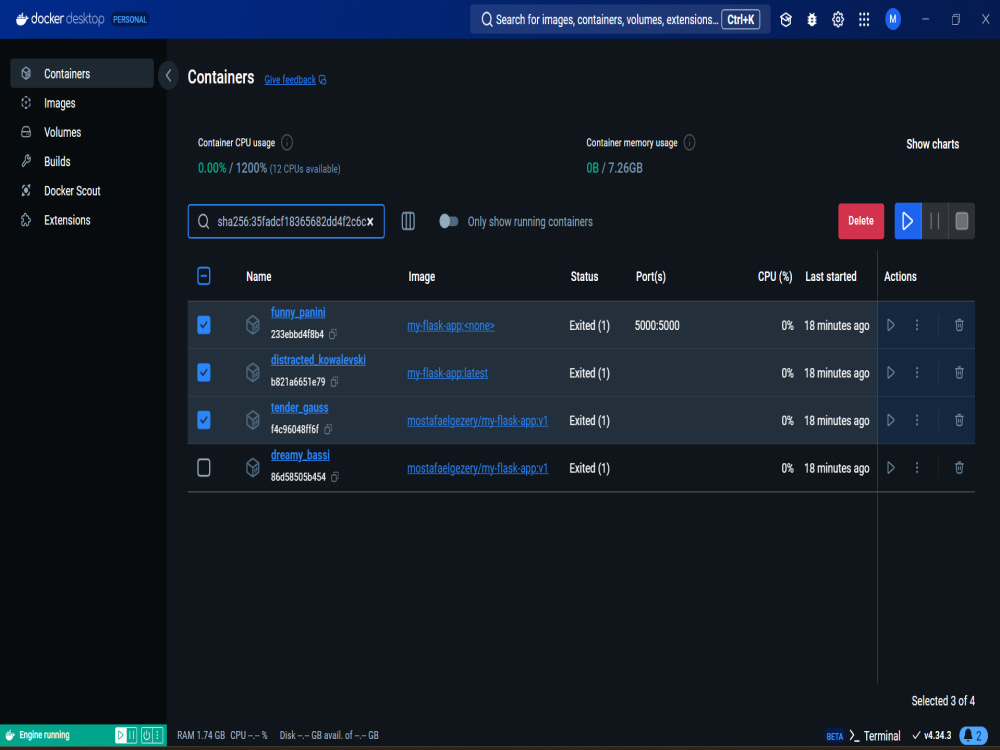Screen dimensions: 1000x750
Task: Copy the dreamy_bassi container ID
Action: pos(335,476)
